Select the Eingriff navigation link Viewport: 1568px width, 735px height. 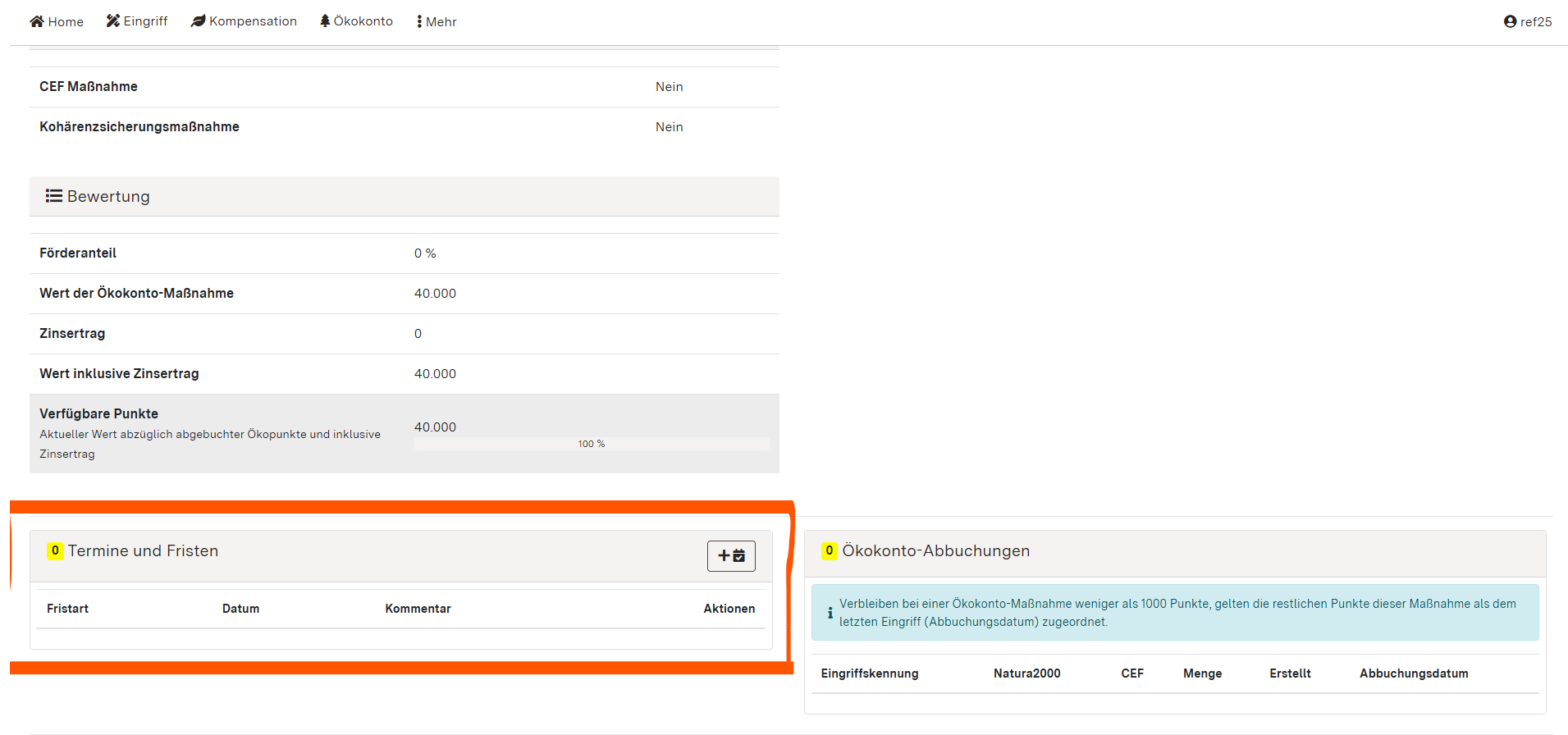(x=137, y=21)
